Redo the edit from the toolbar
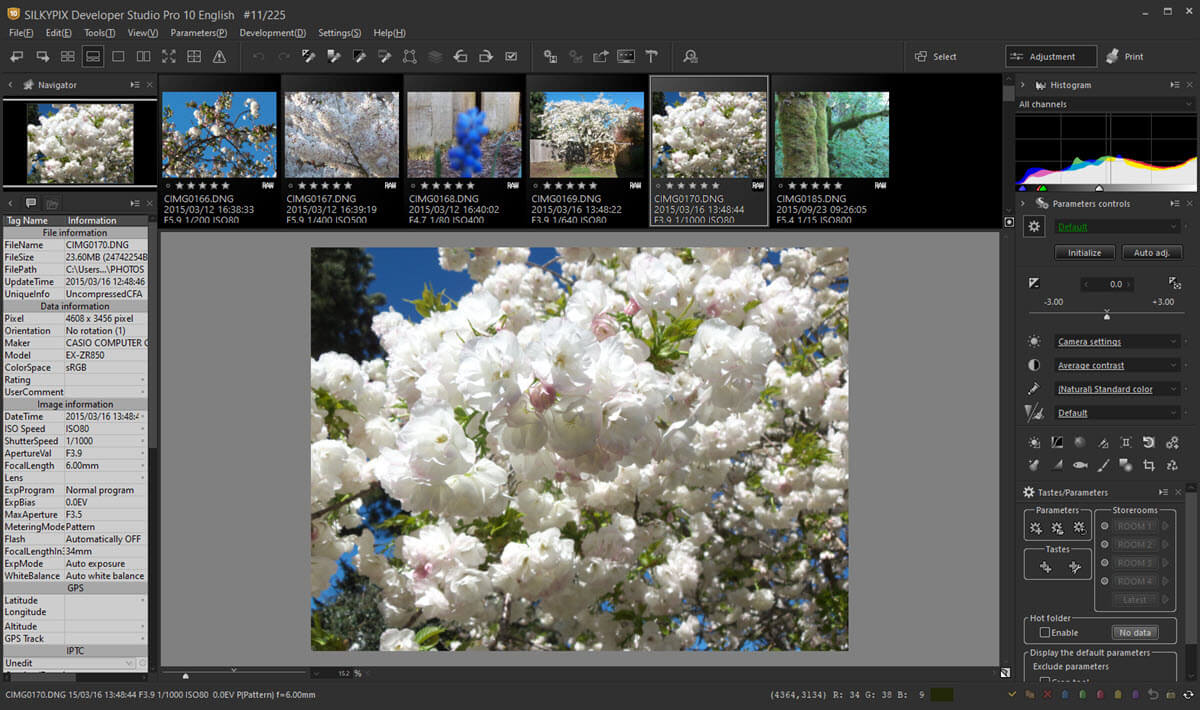The height and width of the screenshot is (710, 1200). (x=284, y=56)
